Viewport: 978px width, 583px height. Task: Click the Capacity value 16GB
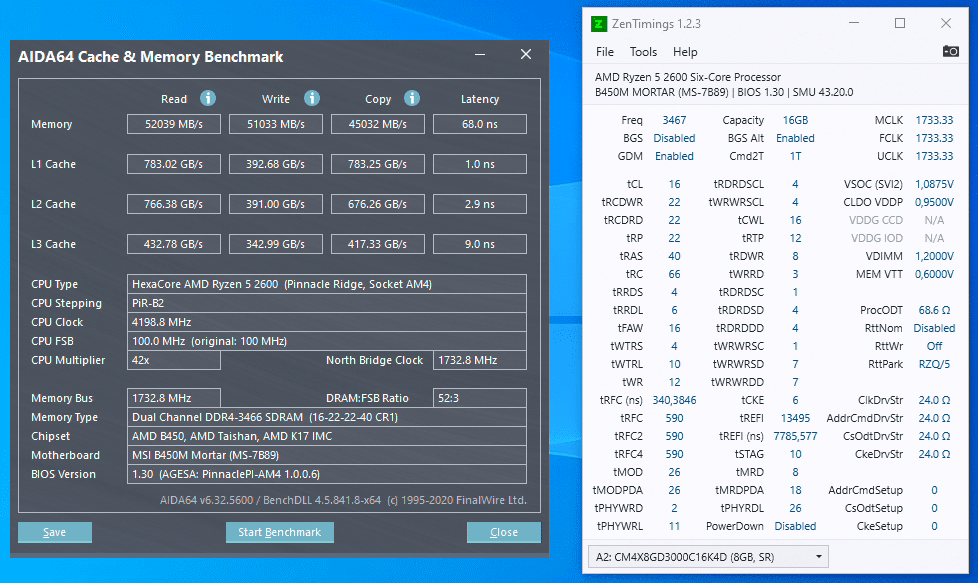pyautogui.click(x=795, y=120)
